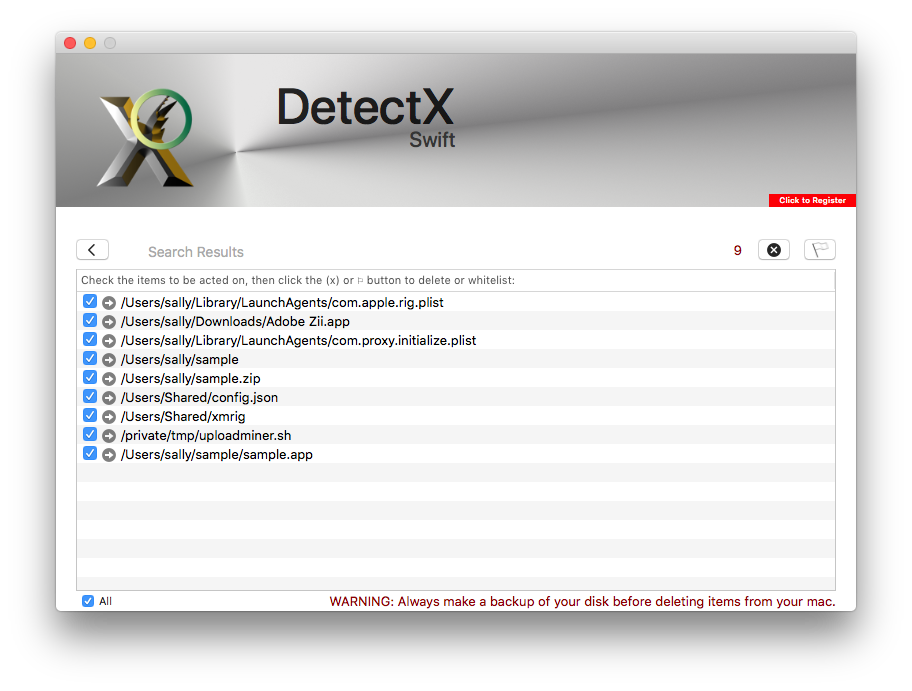Screen dimensions: 912x691
Task: Uncheck the com.proxy.initialize.plist item
Action: [90, 339]
